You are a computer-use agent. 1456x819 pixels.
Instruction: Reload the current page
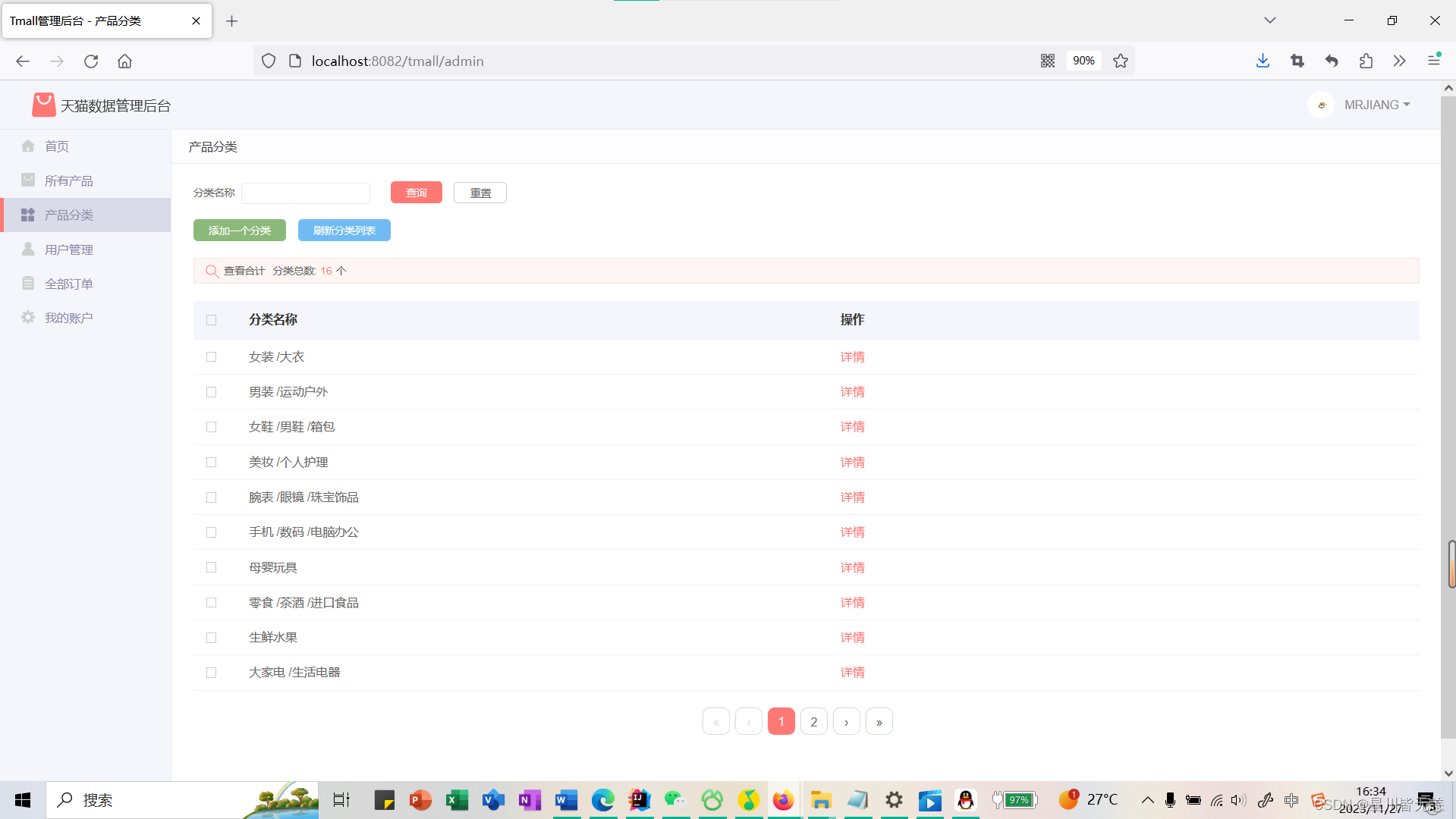click(x=91, y=61)
